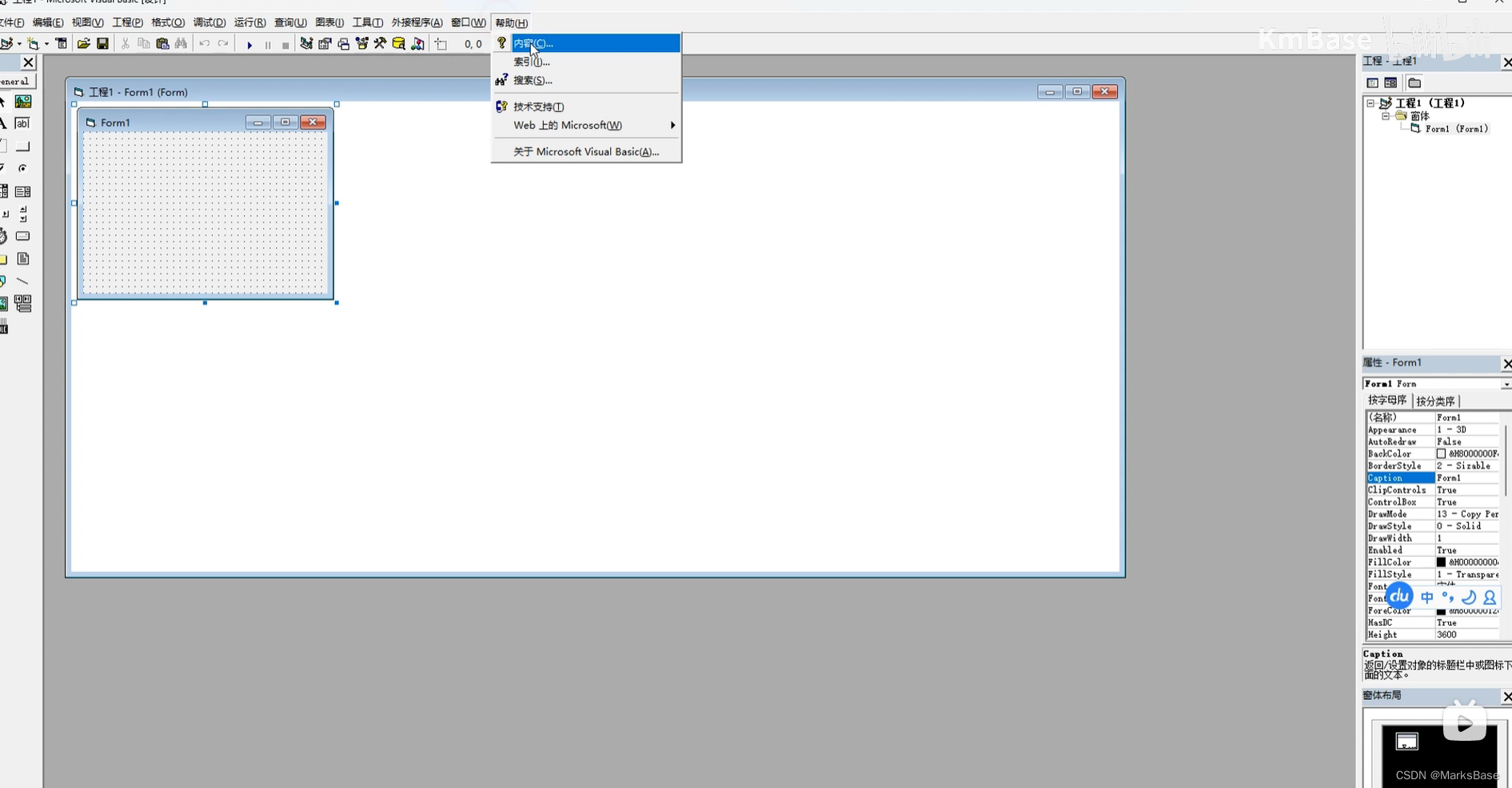Start the program with the blue Run arrow
1512x788 pixels.
[249, 45]
